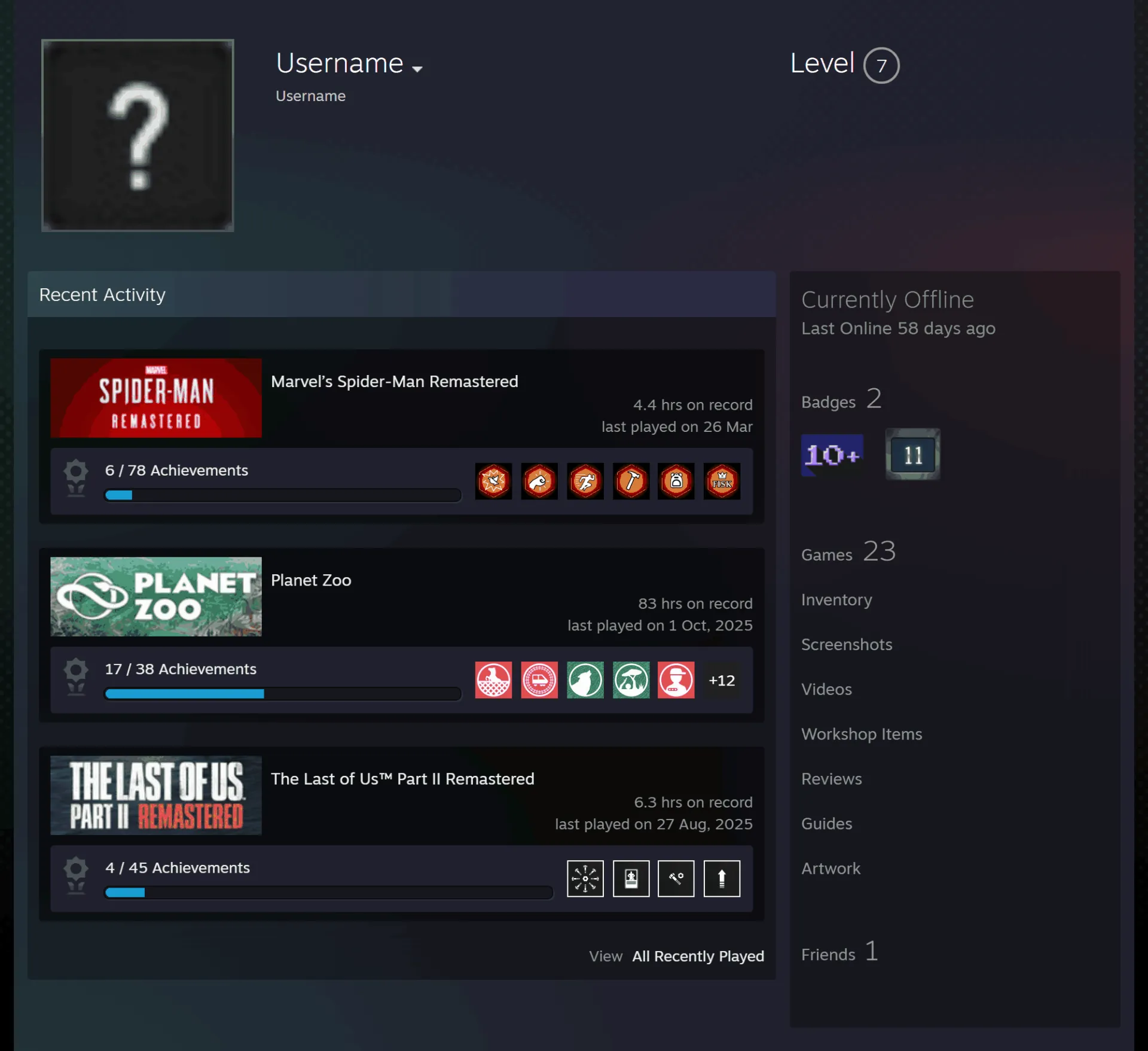
Task: Click the Spider-Man hammer achievement icon
Action: (x=631, y=481)
